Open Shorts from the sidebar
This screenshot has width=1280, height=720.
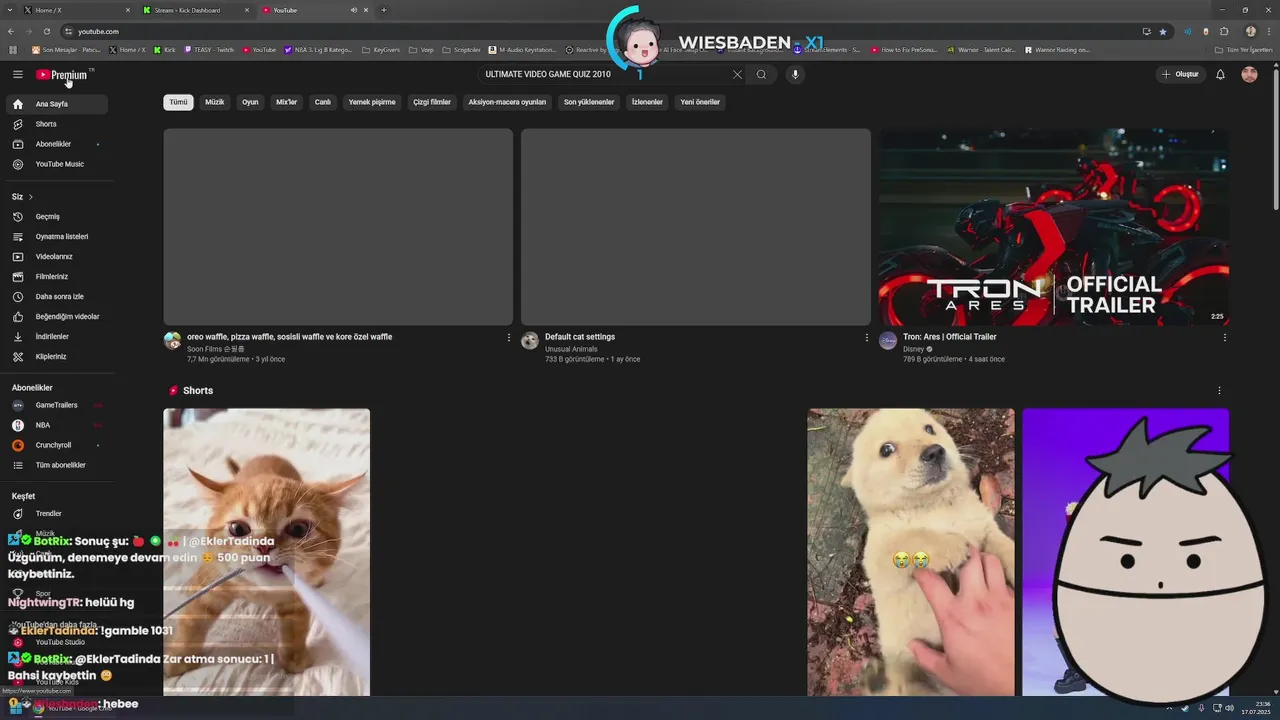(57, 124)
